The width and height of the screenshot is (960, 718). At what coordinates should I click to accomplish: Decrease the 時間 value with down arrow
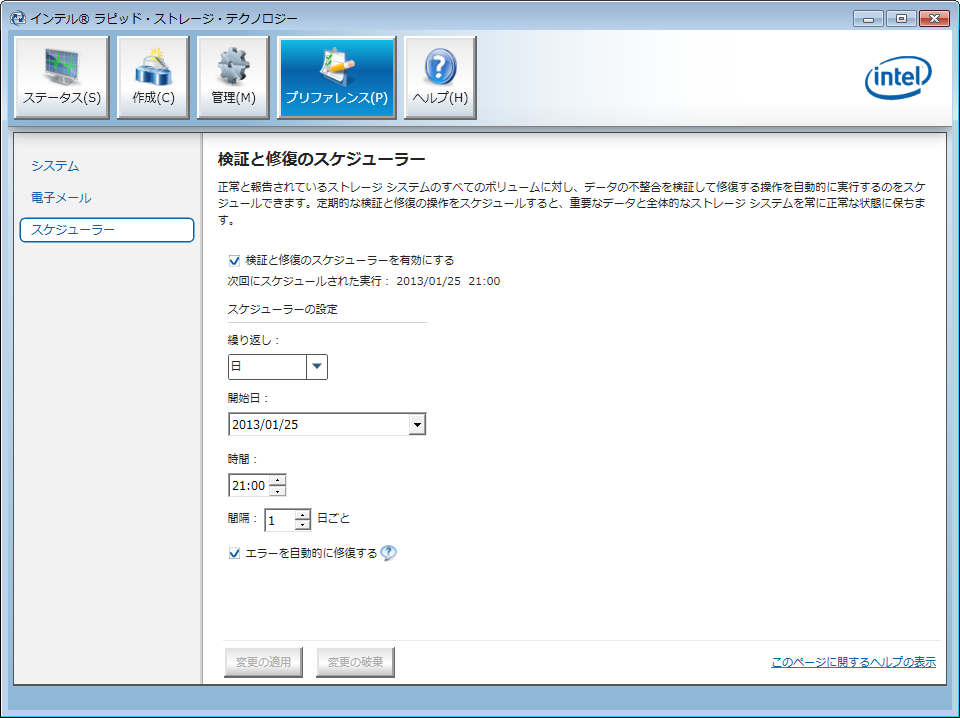[x=278, y=491]
